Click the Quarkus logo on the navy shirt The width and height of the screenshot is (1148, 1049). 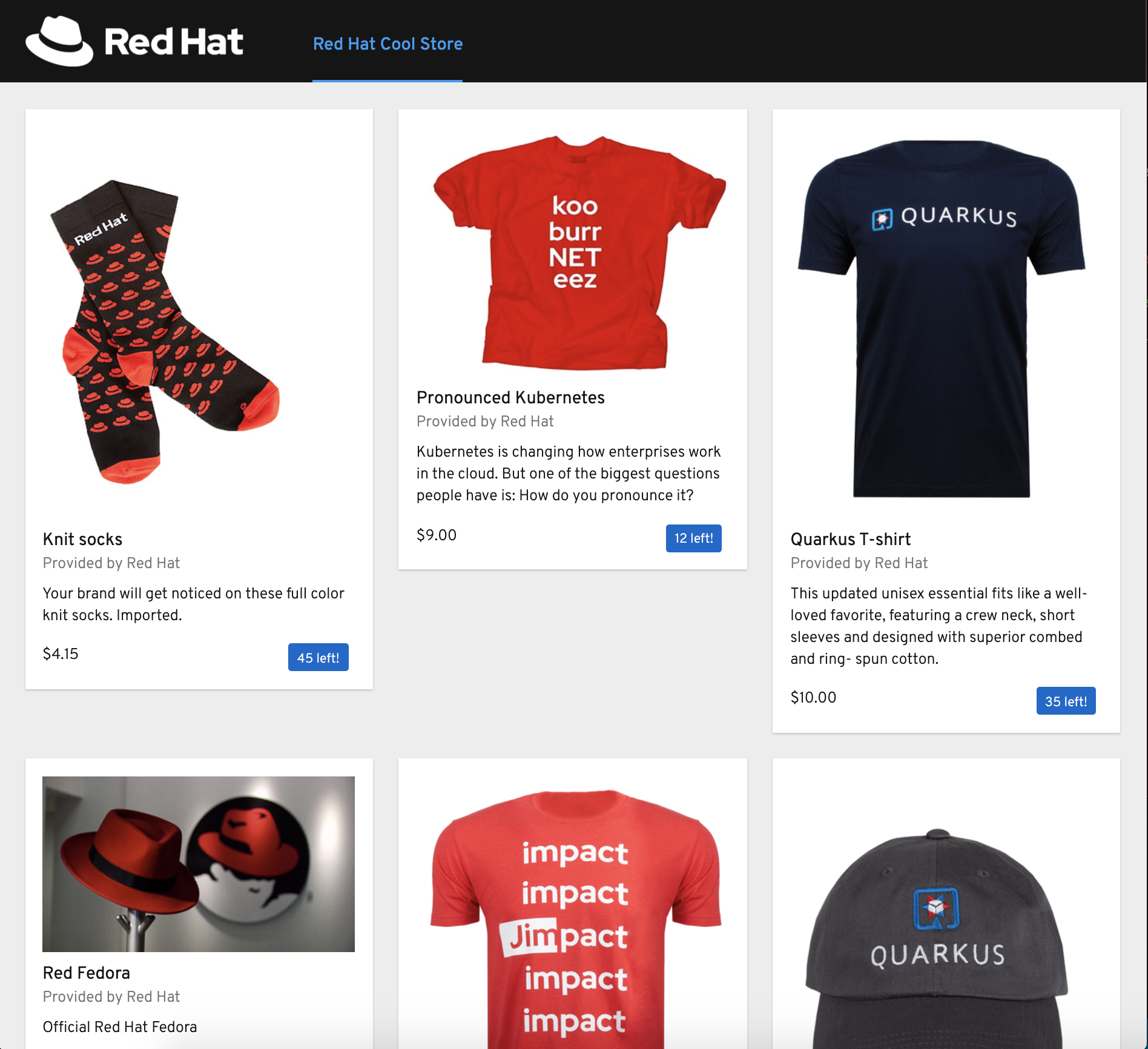pos(944,217)
